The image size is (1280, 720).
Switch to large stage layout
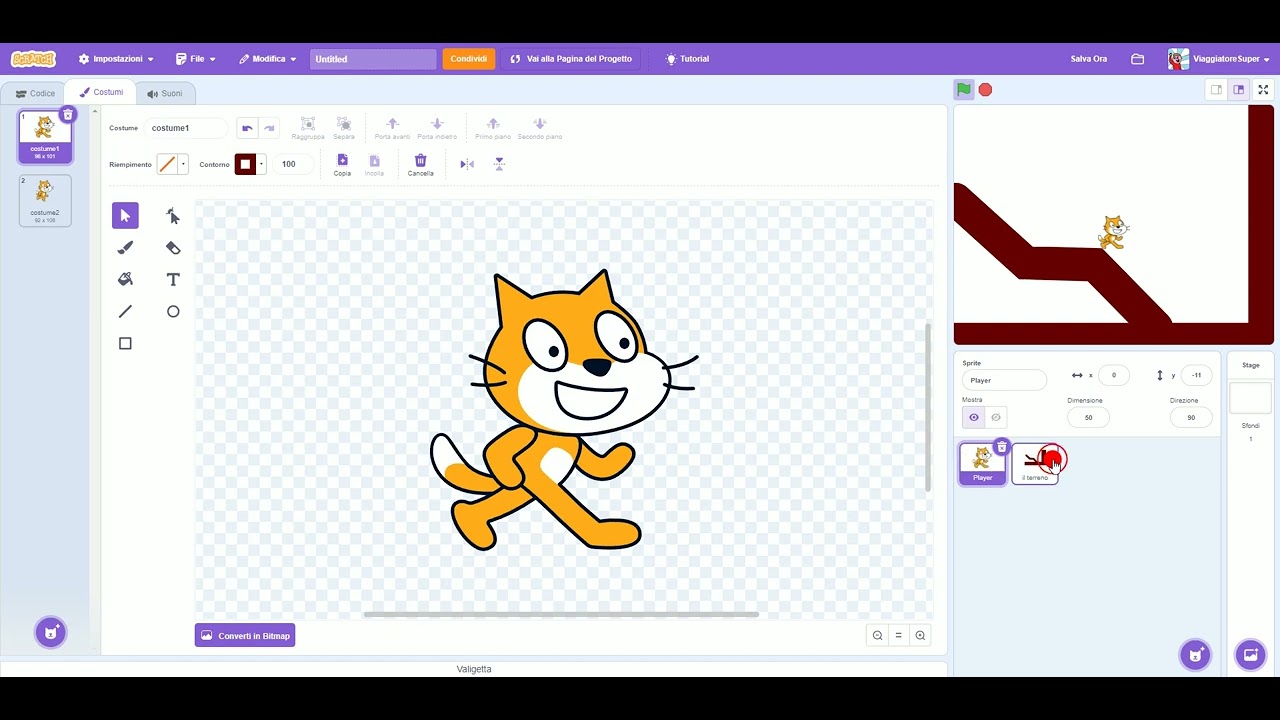tap(1239, 89)
